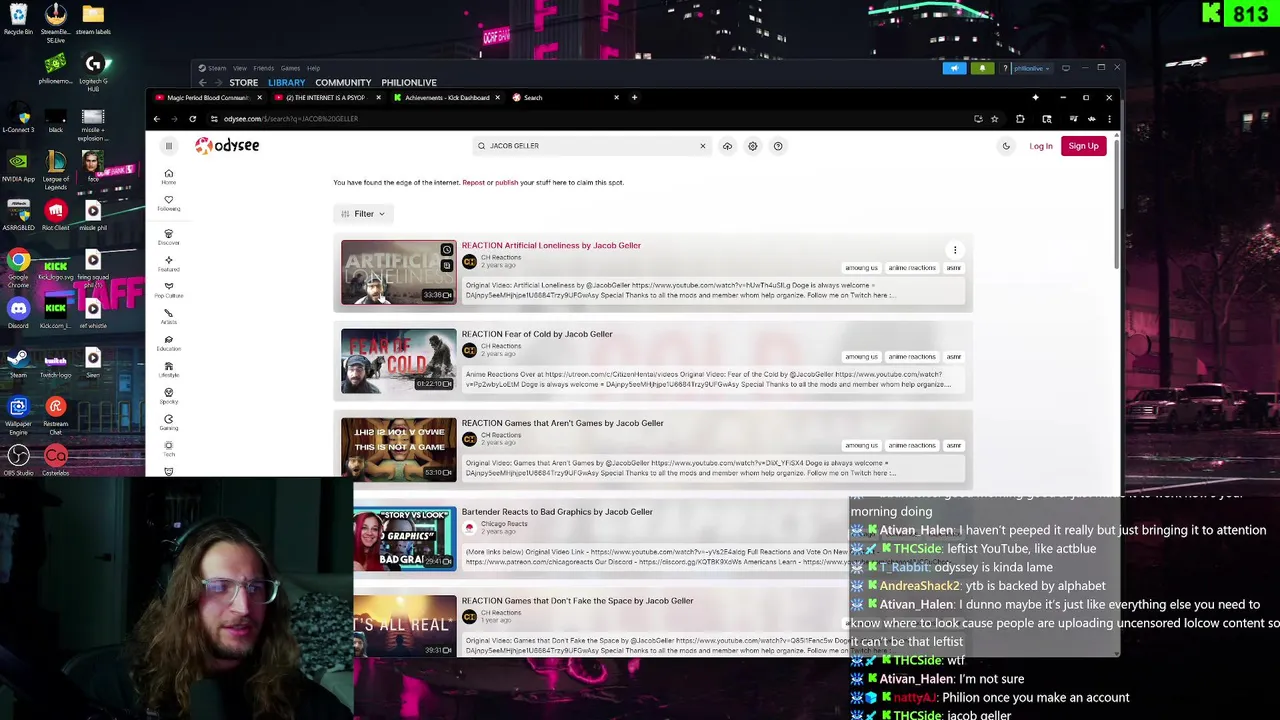
Task: Click This Is Not A Game thumbnail
Action: tap(398, 450)
